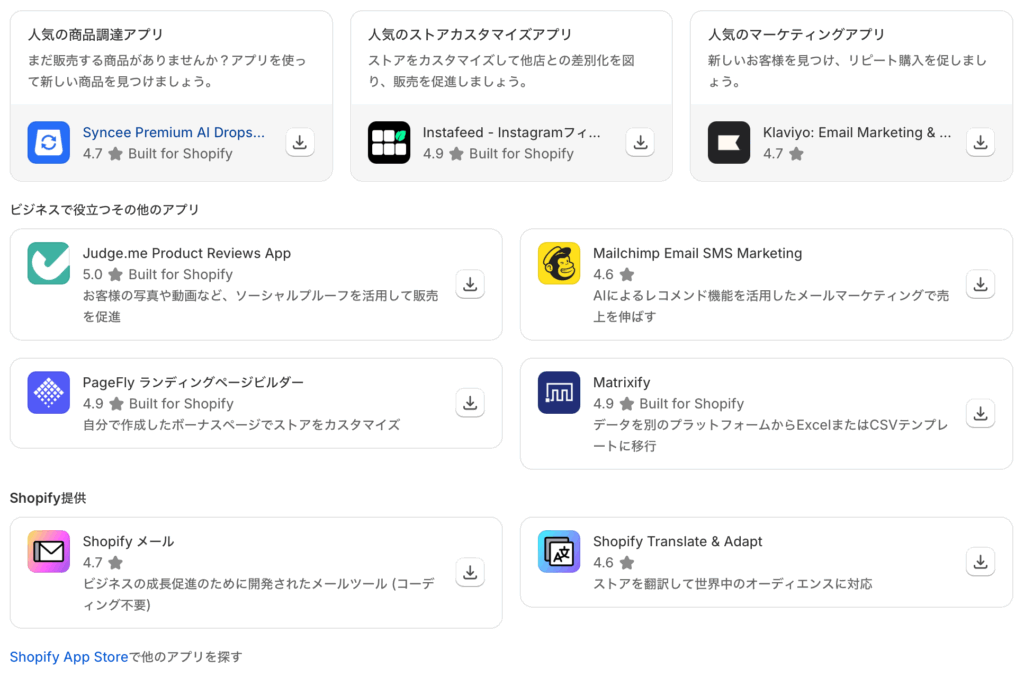Click the Judge.me checkmark app icon
Viewport: 1024px width, 676px height.
[x=48, y=263]
